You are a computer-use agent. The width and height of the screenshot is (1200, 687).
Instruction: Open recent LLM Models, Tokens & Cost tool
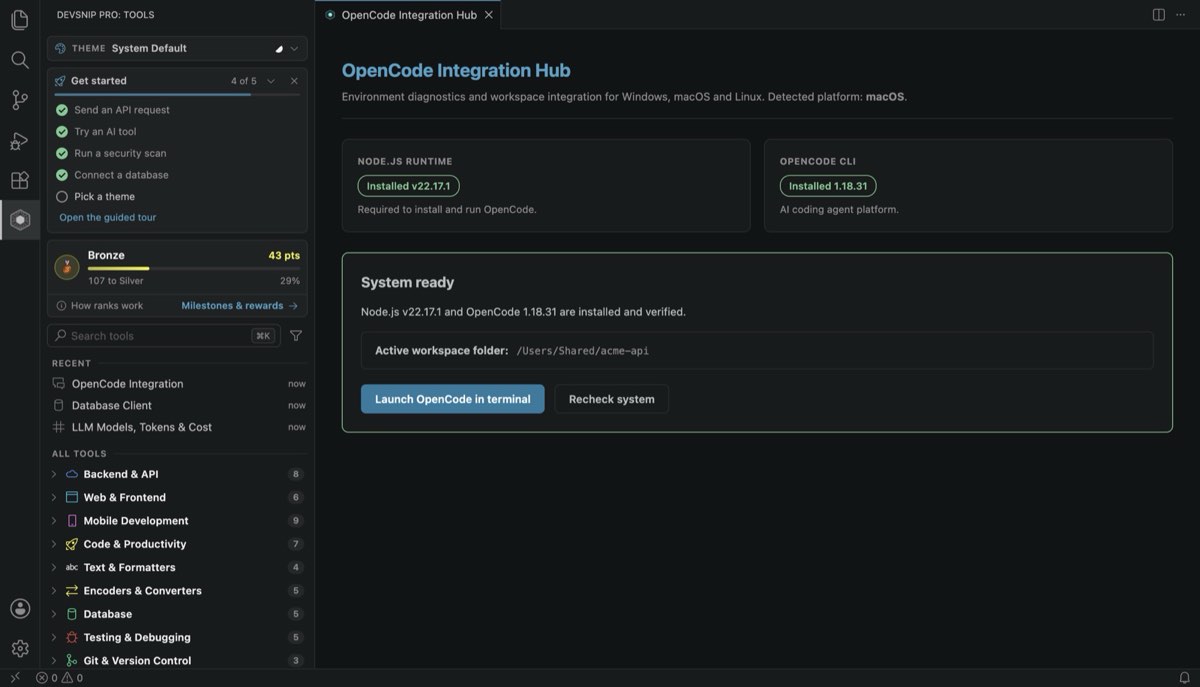click(178, 427)
